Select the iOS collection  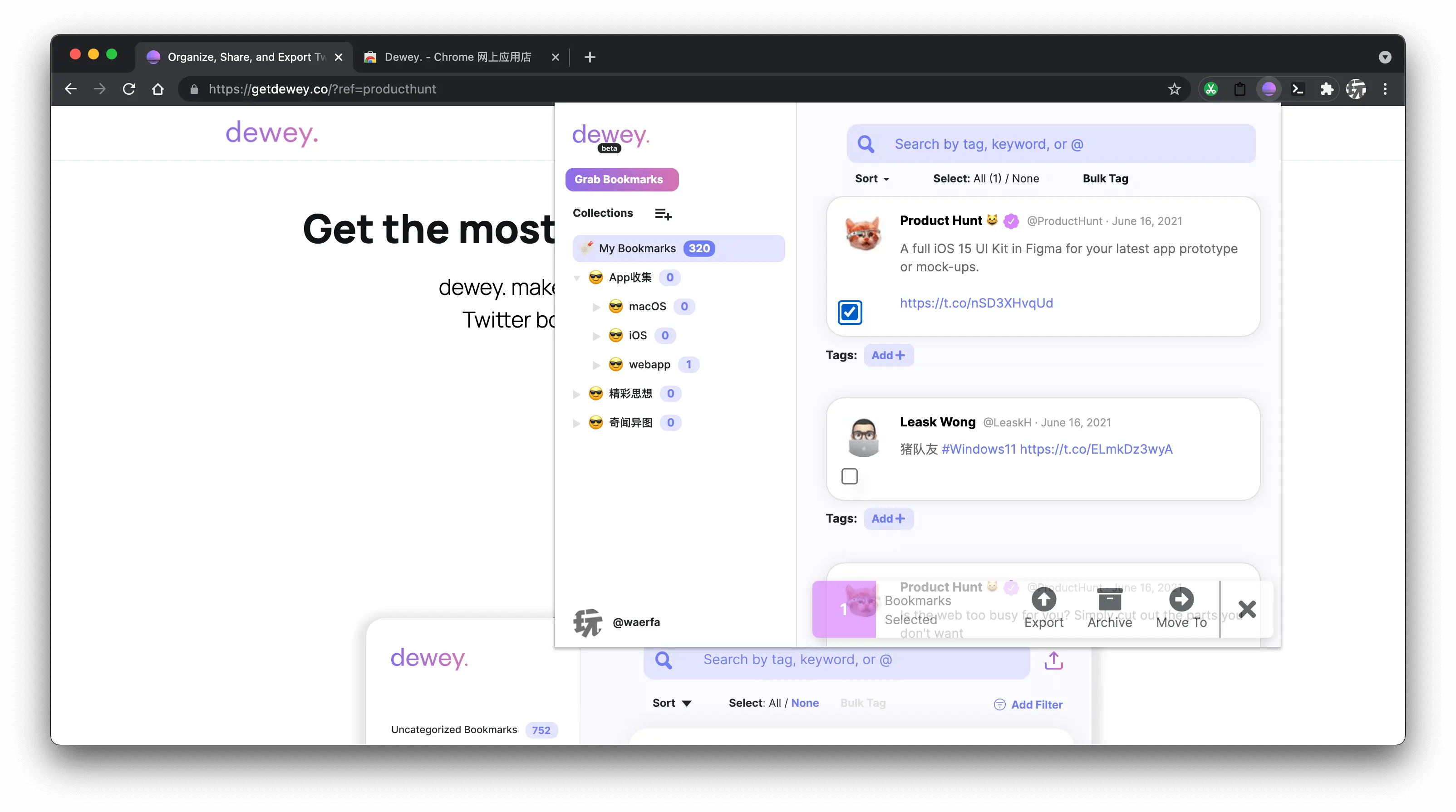638,336
